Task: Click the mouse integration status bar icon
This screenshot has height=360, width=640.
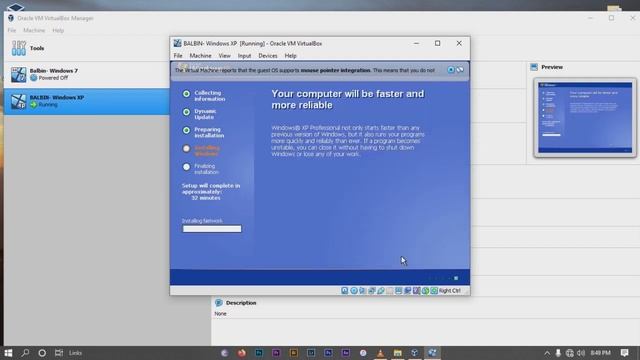Action: click(x=425, y=291)
